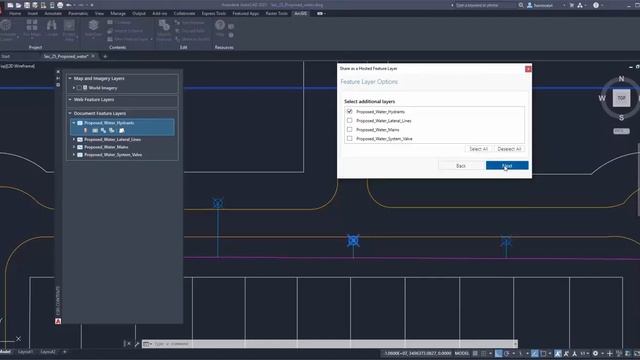Click the Select All button
Image resolution: width=640 pixels, height=360 pixels.
coord(478,149)
